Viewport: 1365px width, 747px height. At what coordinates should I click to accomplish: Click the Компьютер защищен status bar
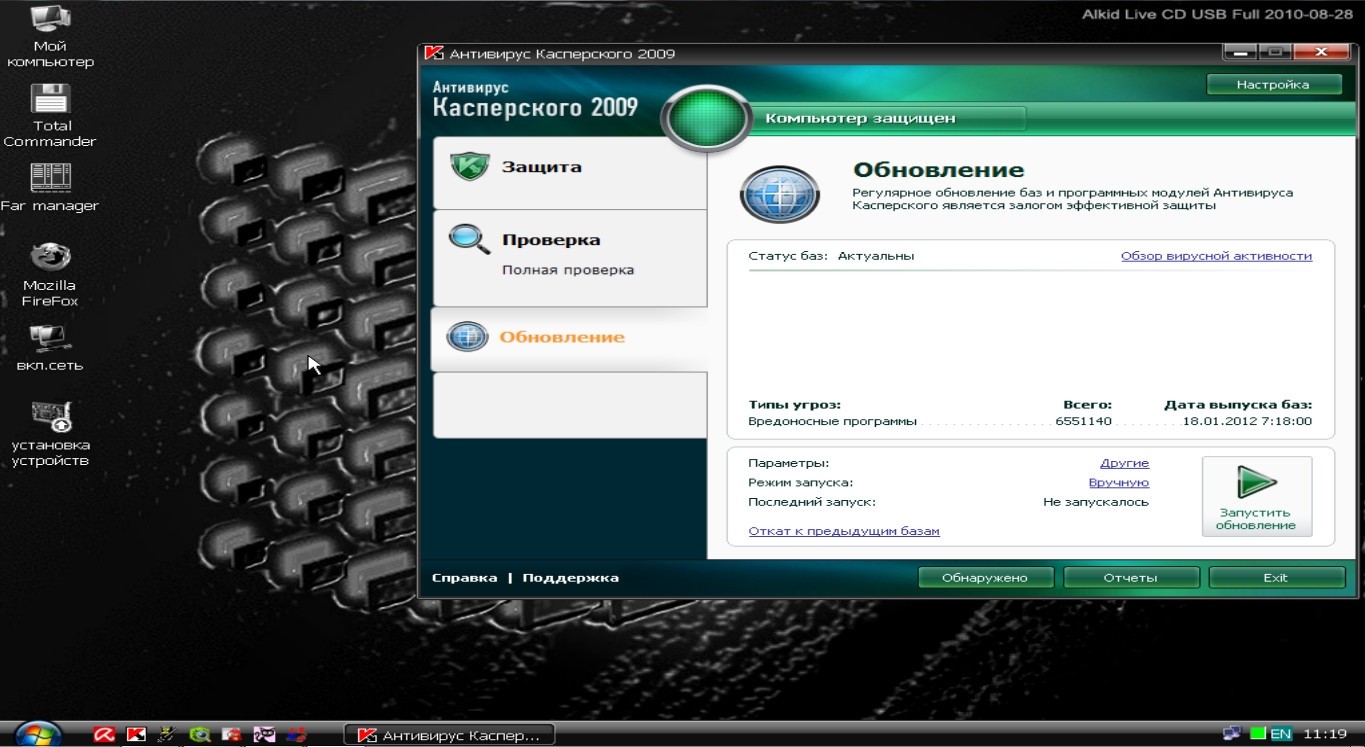click(890, 118)
